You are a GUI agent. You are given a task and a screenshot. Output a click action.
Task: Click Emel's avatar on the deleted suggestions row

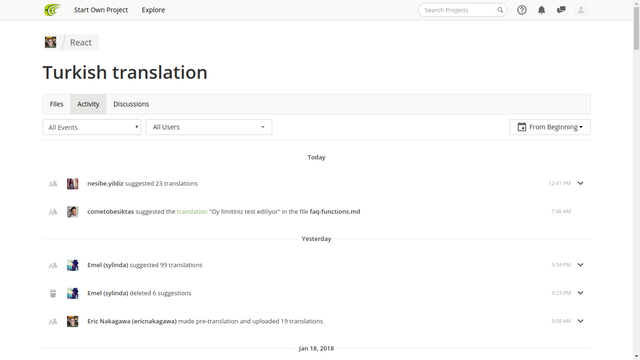73,293
